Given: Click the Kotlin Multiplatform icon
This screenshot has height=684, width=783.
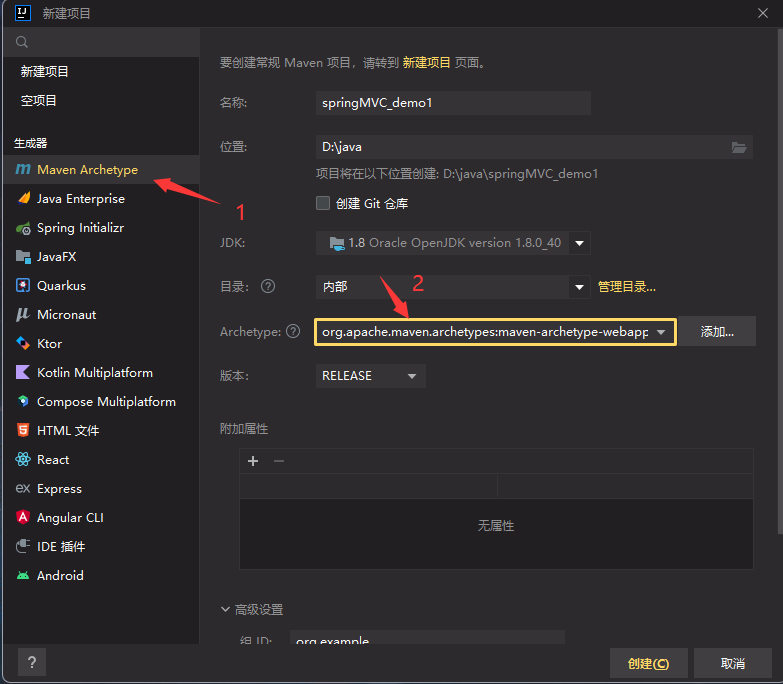Looking at the screenshot, I should (x=23, y=372).
